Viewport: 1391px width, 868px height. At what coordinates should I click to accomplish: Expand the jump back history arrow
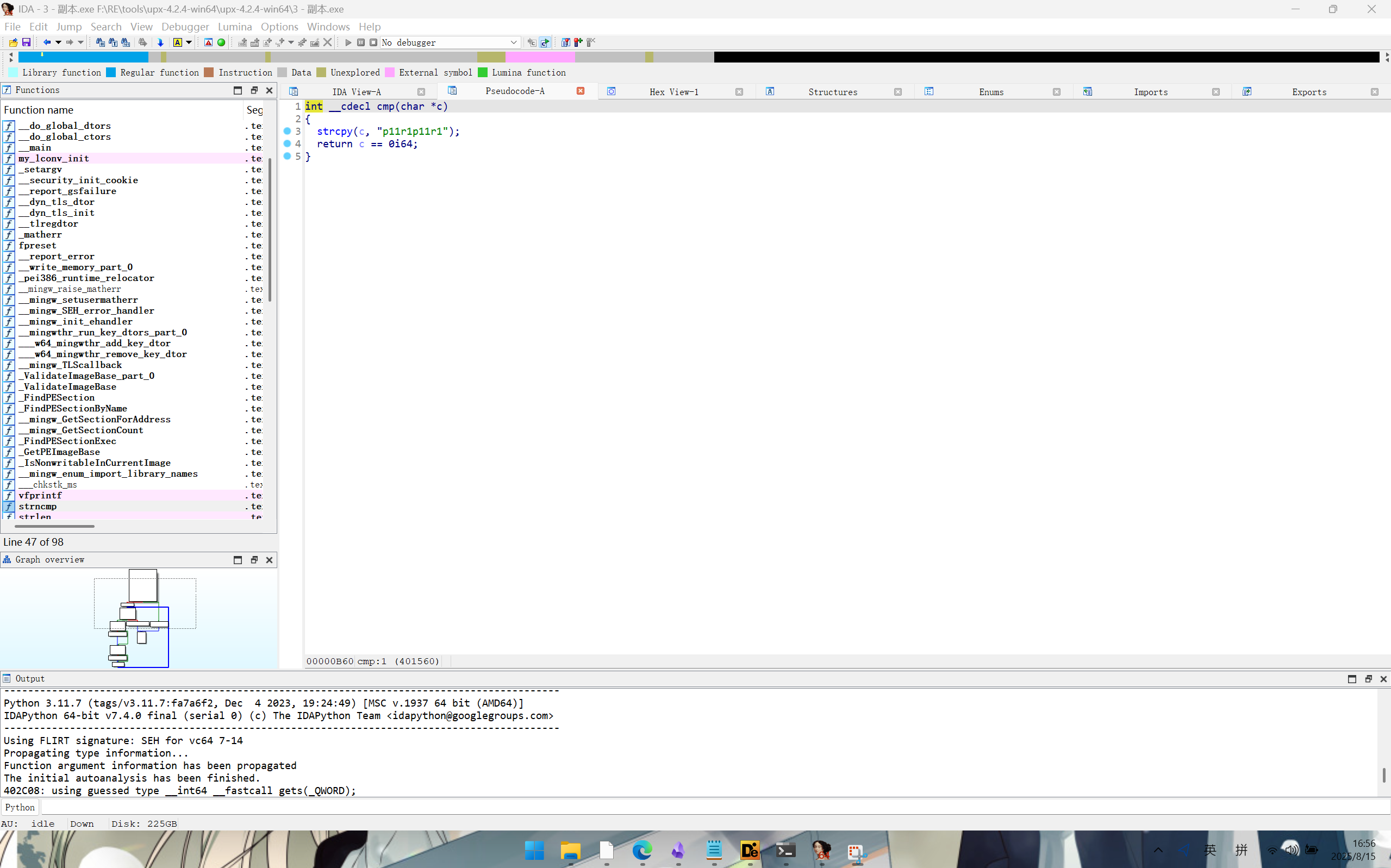[58, 42]
